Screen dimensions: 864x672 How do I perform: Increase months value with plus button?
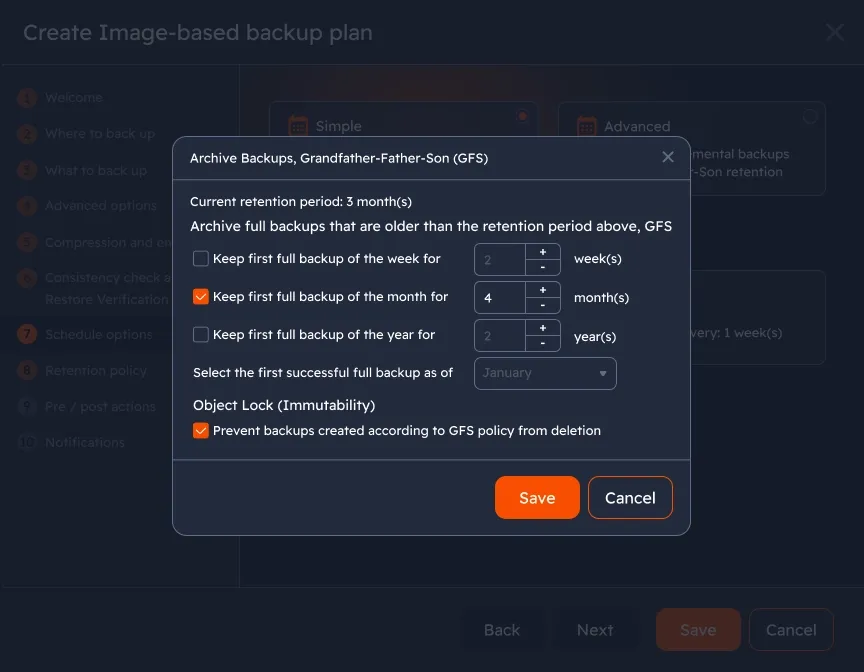click(x=542, y=290)
